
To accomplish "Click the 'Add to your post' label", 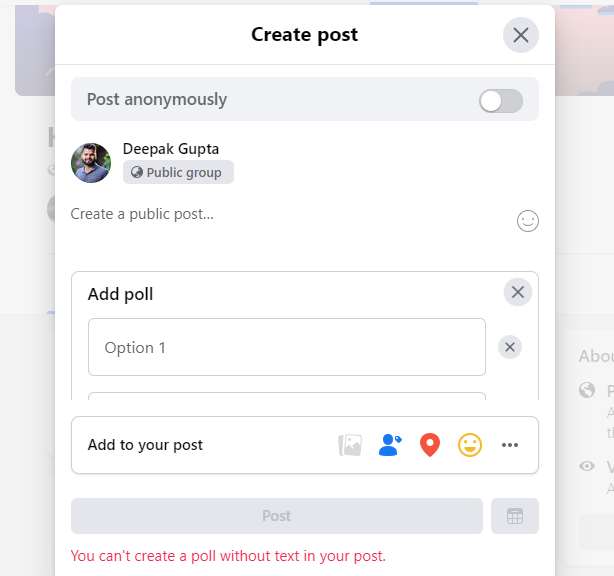I will tap(145, 445).
